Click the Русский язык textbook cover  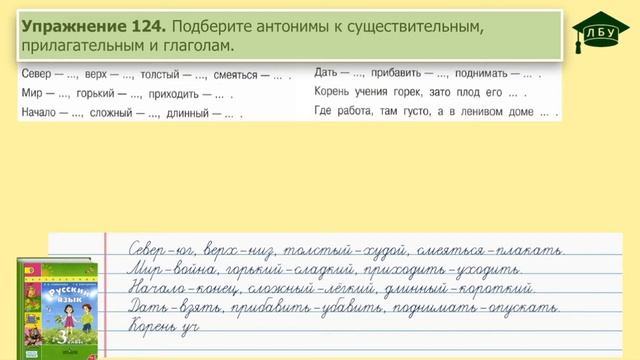pyautogui.click(x=58, y=309)
